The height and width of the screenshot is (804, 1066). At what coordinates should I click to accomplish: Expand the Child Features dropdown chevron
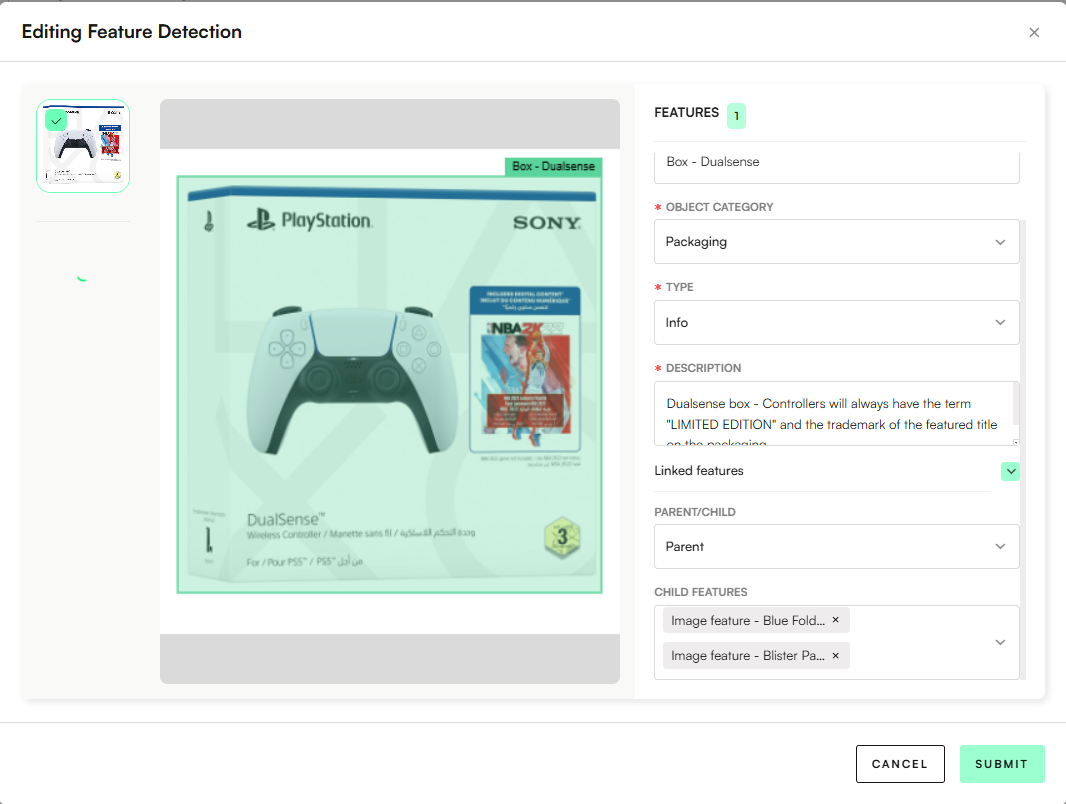coord(1000,642)
